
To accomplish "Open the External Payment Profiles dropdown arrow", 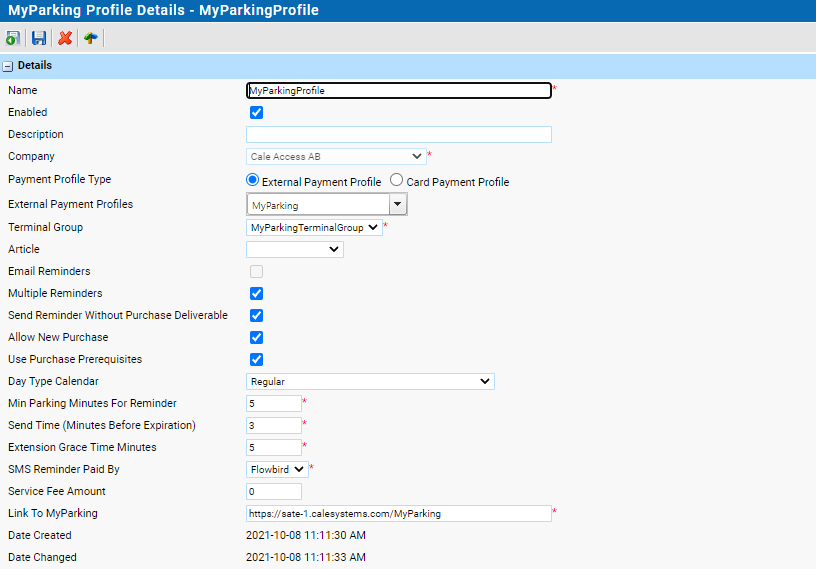I will click(398, 204).
